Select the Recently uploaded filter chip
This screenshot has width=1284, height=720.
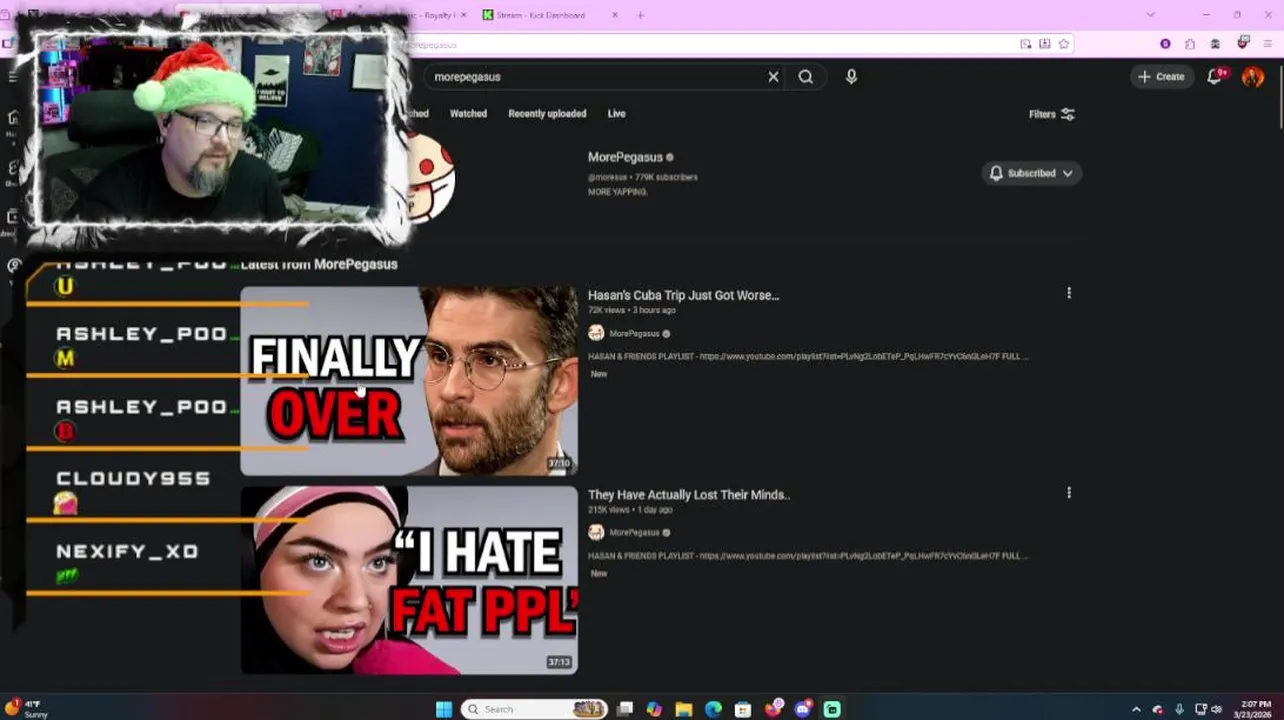click(547, 114)
